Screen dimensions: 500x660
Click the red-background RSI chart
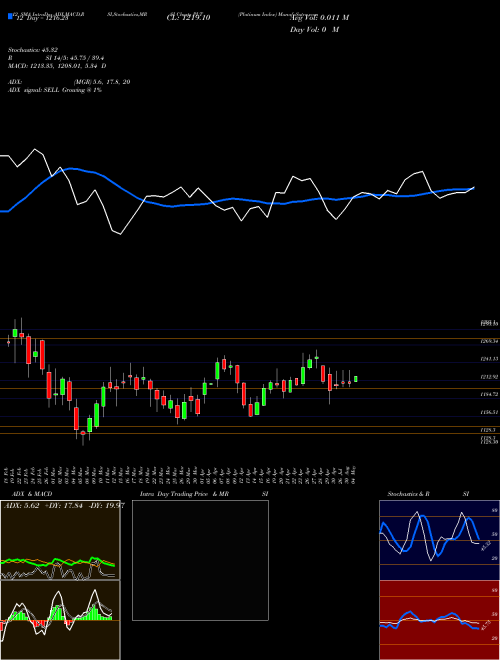point(439,620)
